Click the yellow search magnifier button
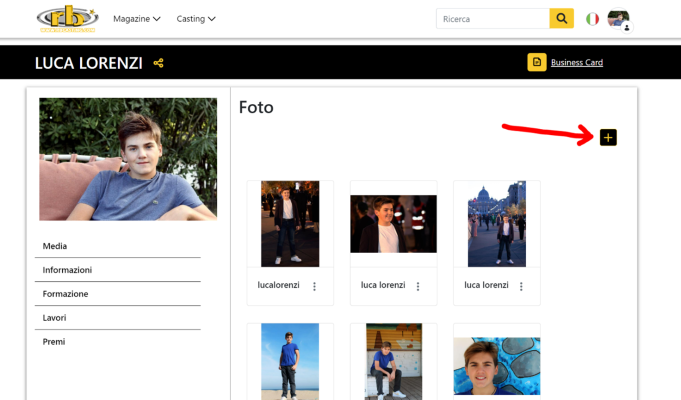The height and width of the screenshot is (400, 681). (562, 19)
